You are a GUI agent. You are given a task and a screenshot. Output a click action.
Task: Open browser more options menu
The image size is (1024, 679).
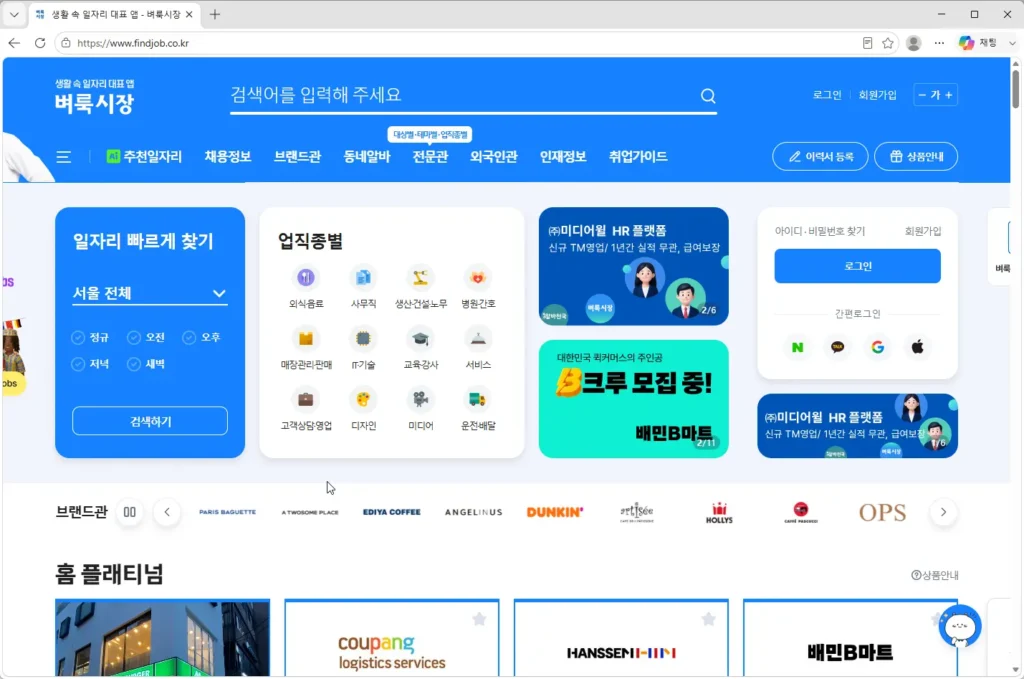click(939, 43)
